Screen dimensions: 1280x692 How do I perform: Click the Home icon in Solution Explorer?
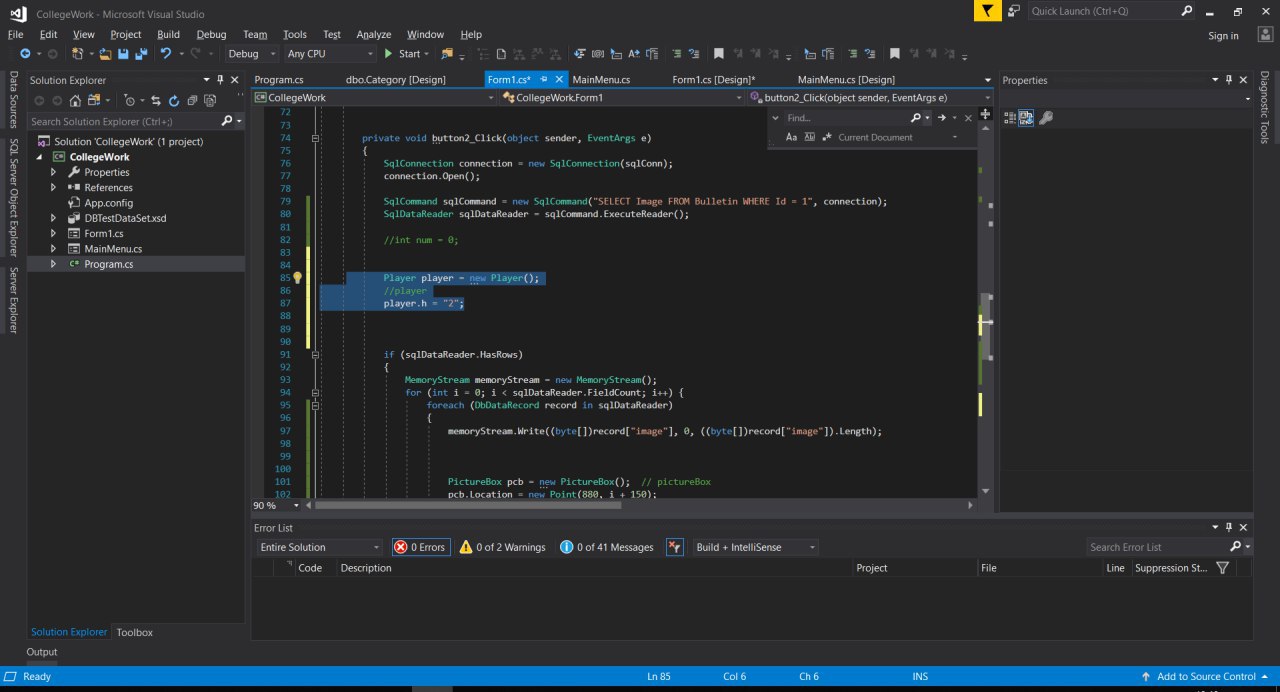pos(75,100)
